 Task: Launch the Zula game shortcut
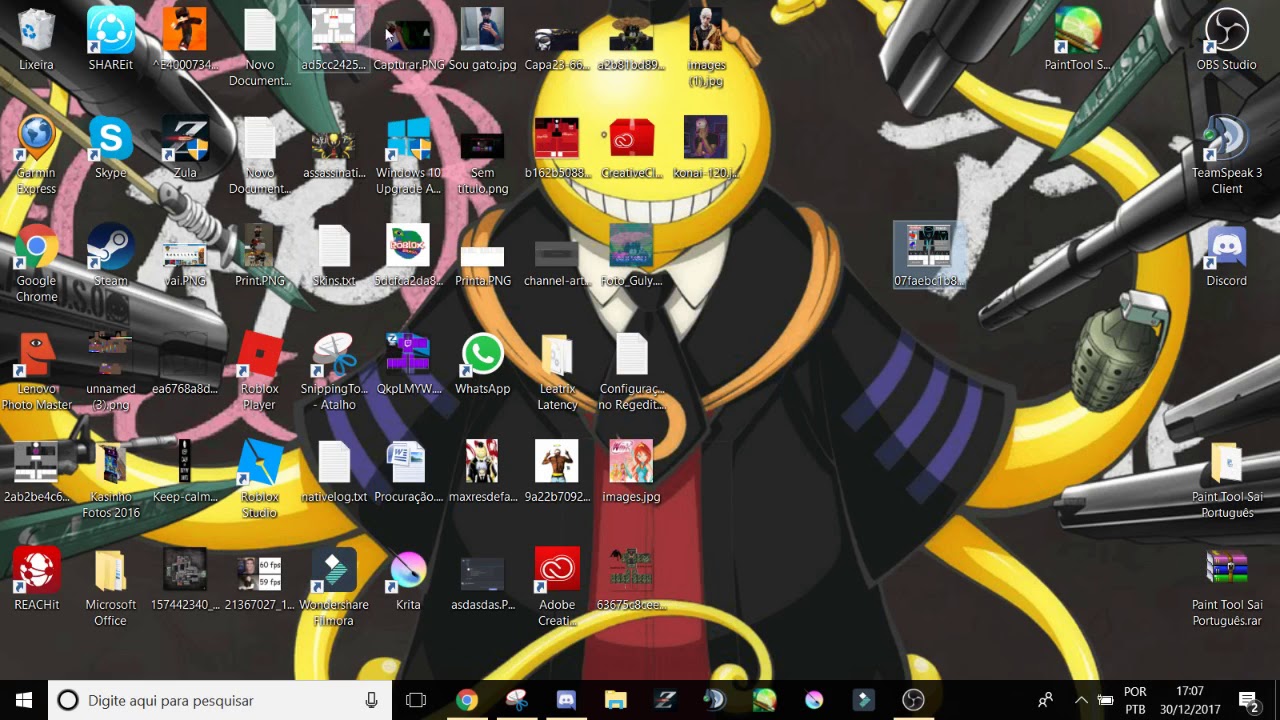(185, 148)
